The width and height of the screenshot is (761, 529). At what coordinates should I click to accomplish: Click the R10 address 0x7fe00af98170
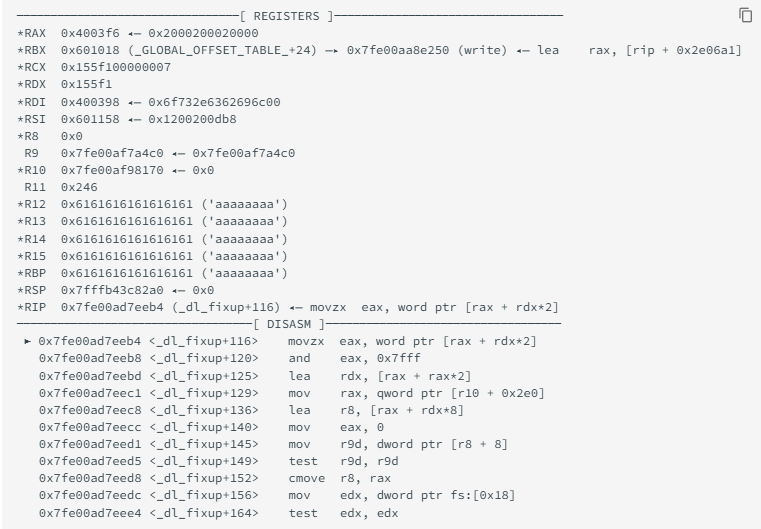point(112,170)
